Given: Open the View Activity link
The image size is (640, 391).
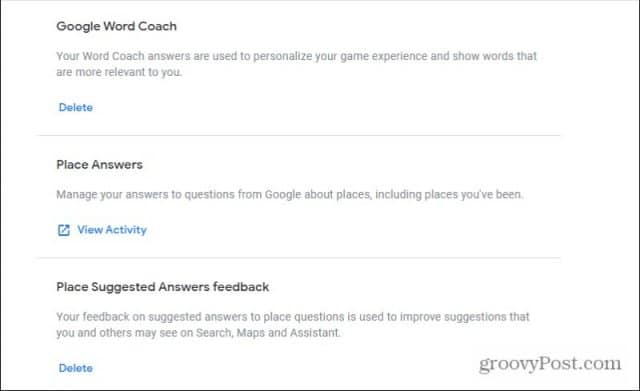Looking at the screenshot, I should 111,230.
